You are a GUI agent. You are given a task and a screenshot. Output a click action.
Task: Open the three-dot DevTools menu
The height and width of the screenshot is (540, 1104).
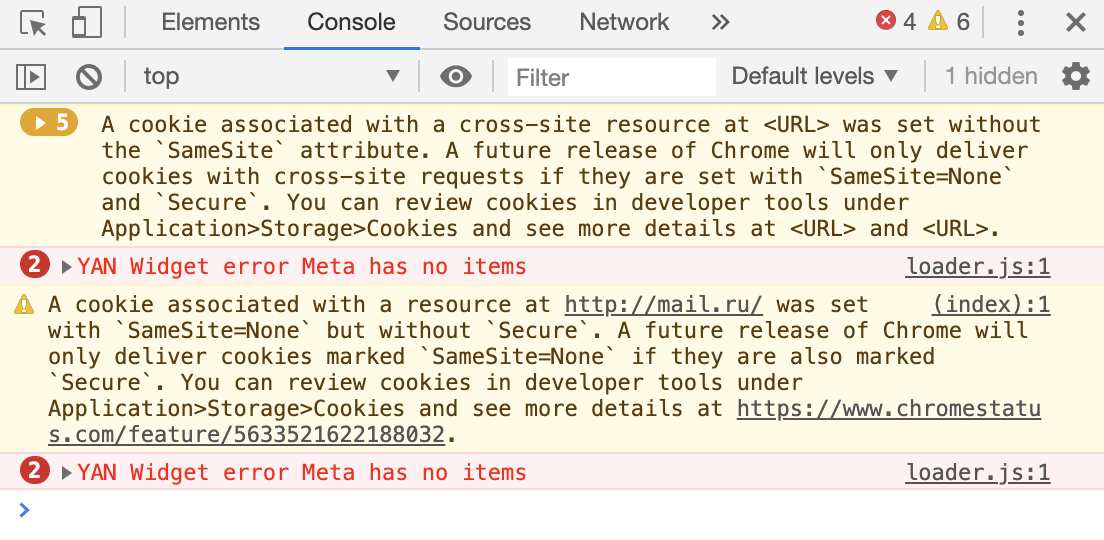point(1020,23)
